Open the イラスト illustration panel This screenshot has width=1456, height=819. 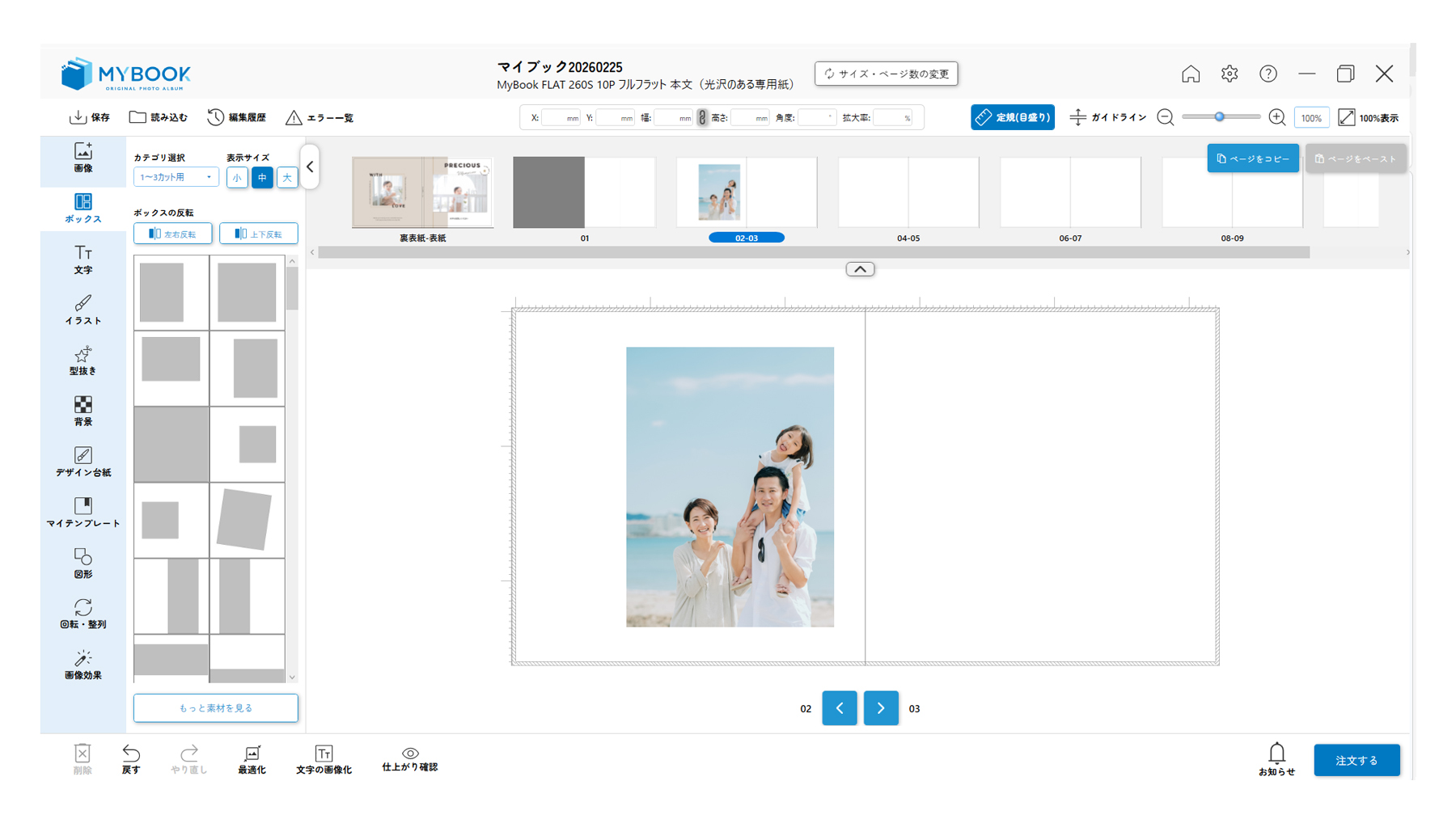(x=83, y=310)
